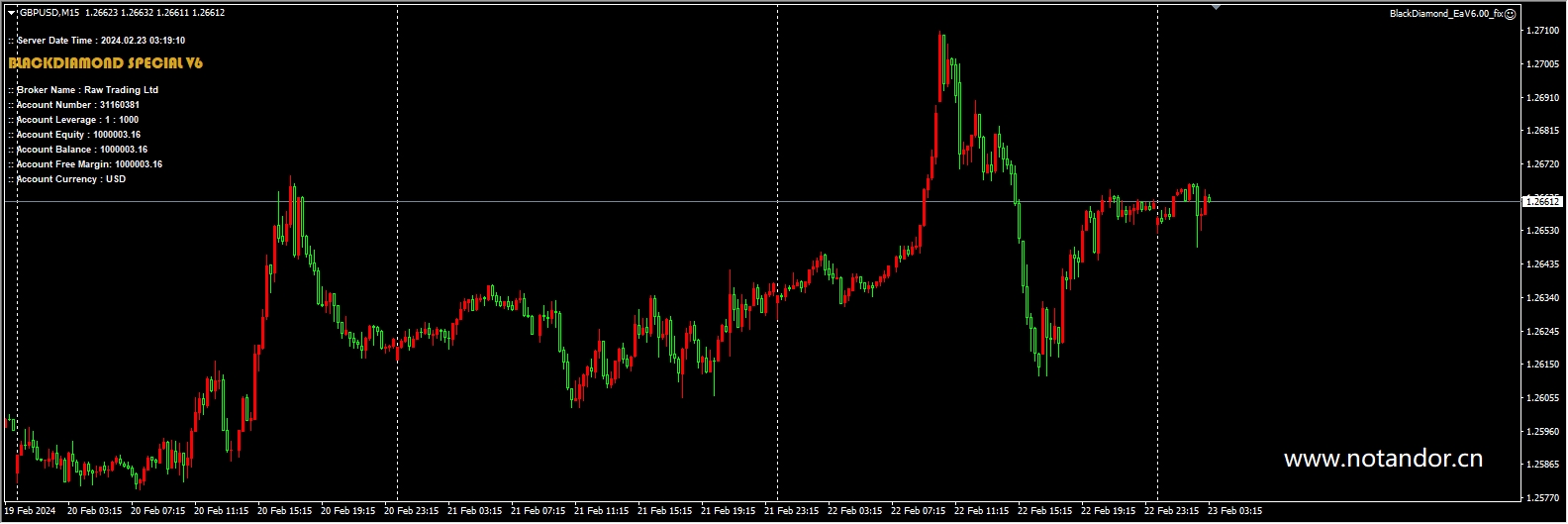Click the Account Leverage : 1 : 1000 line
This screenshot has height=524, width=1568.
pyautogui.click(x=73, y=120)
